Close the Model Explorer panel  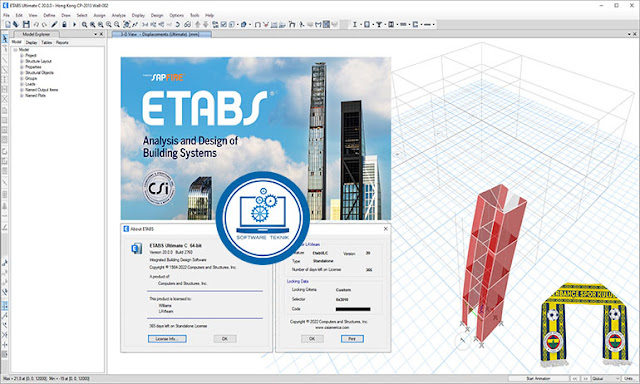(x=102, y=34)
